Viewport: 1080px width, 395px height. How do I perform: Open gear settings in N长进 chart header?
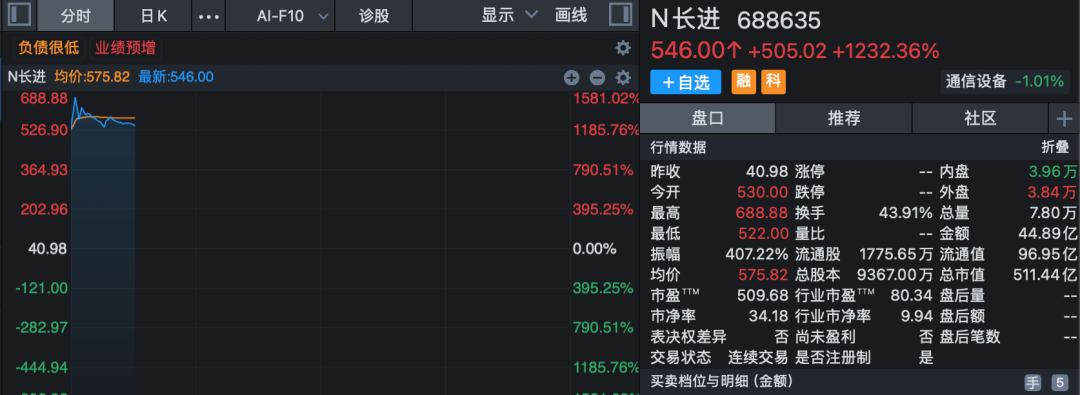623,77
